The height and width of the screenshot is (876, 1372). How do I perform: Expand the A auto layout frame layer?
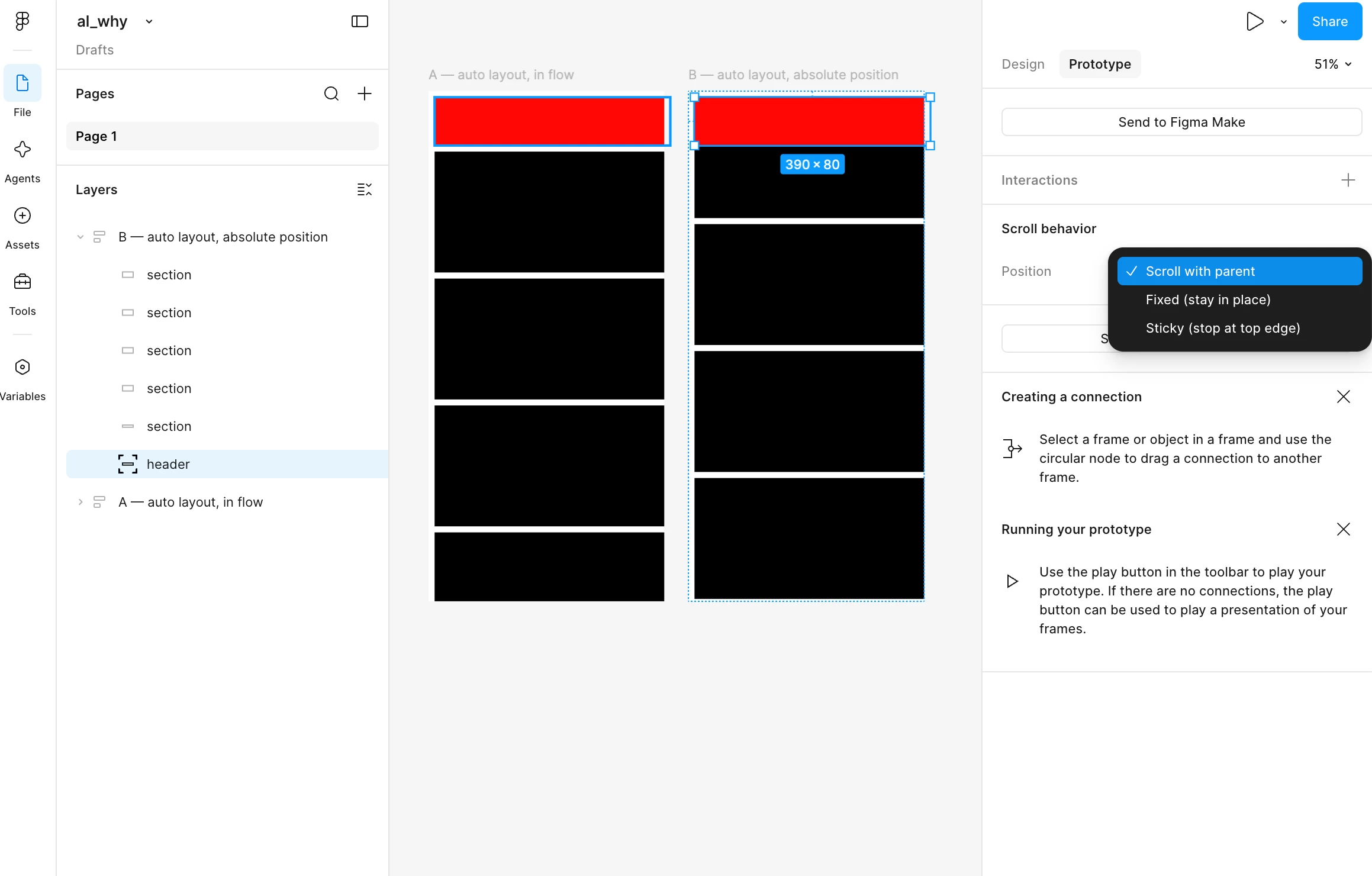point(80,502)
